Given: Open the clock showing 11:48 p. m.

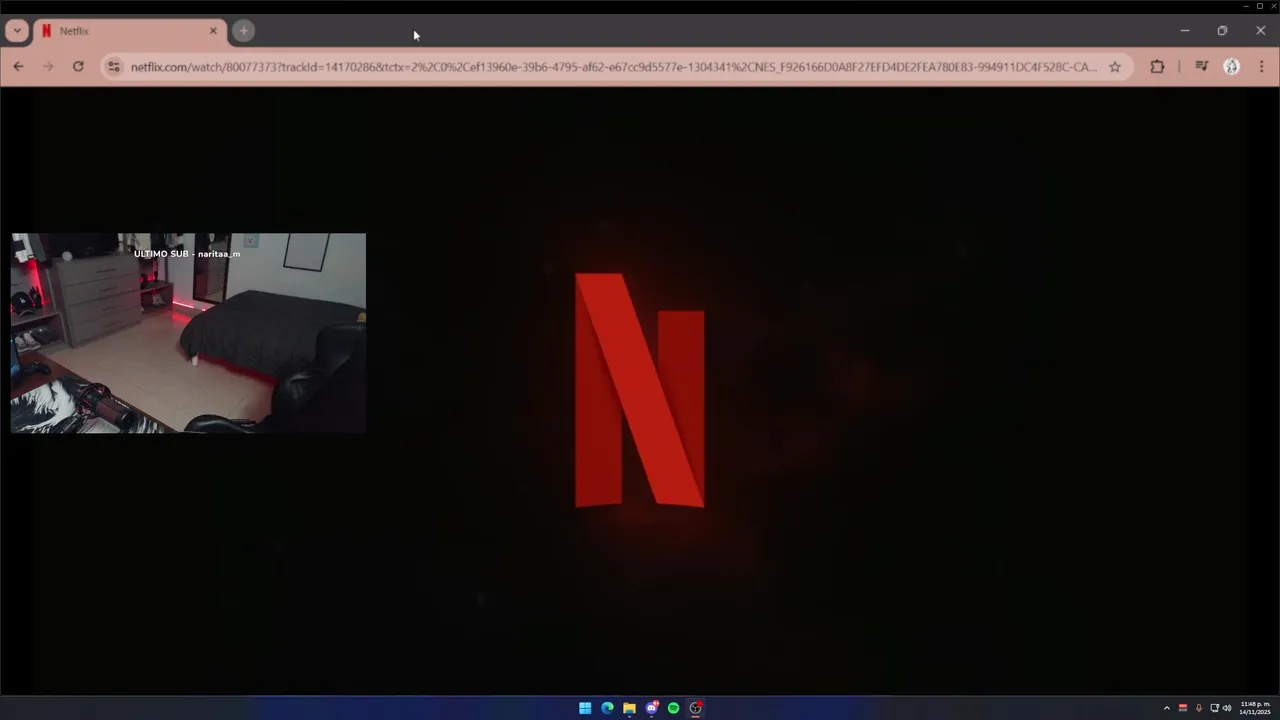Looking at the screenshot, I should coord(1255,708).
